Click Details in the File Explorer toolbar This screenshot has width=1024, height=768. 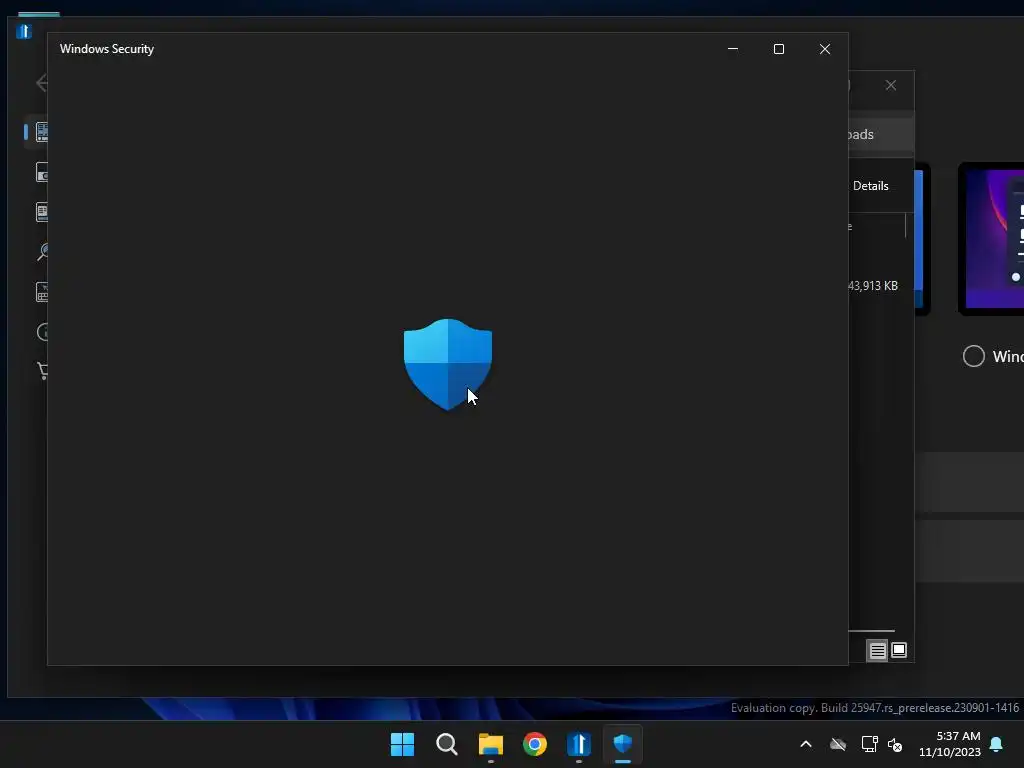point(871,186)
